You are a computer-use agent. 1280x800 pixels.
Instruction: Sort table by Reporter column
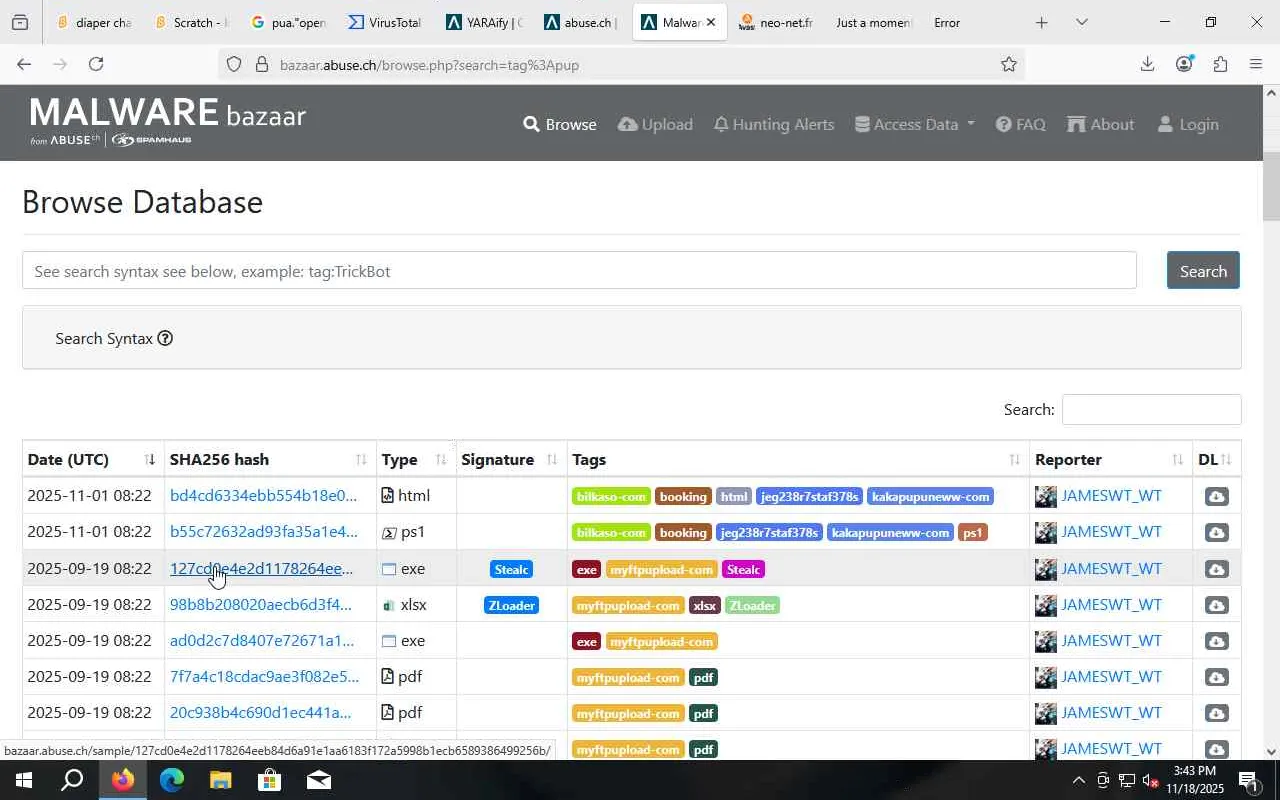(x=1110, y=459)
